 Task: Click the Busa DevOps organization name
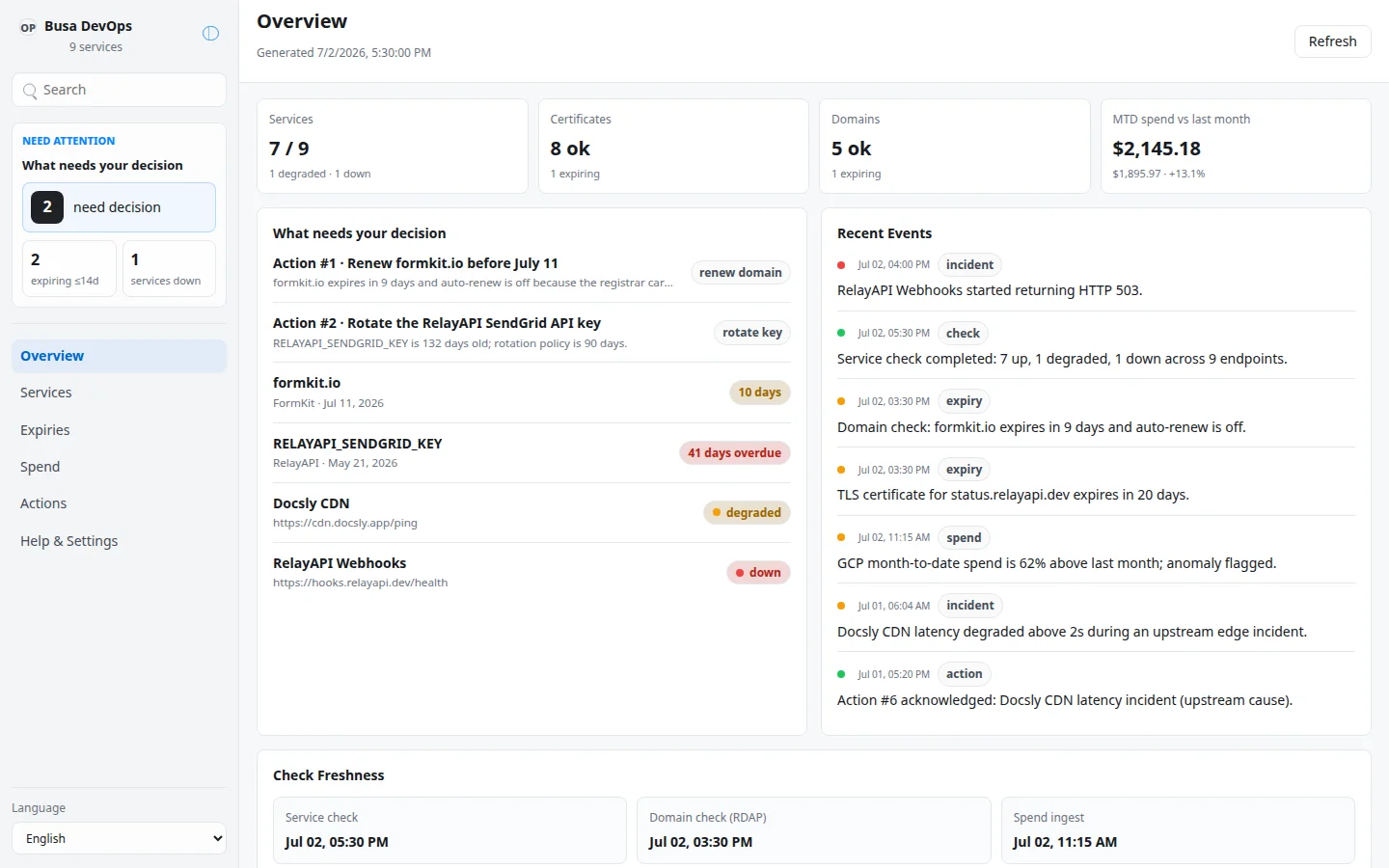tap(88, 26)
